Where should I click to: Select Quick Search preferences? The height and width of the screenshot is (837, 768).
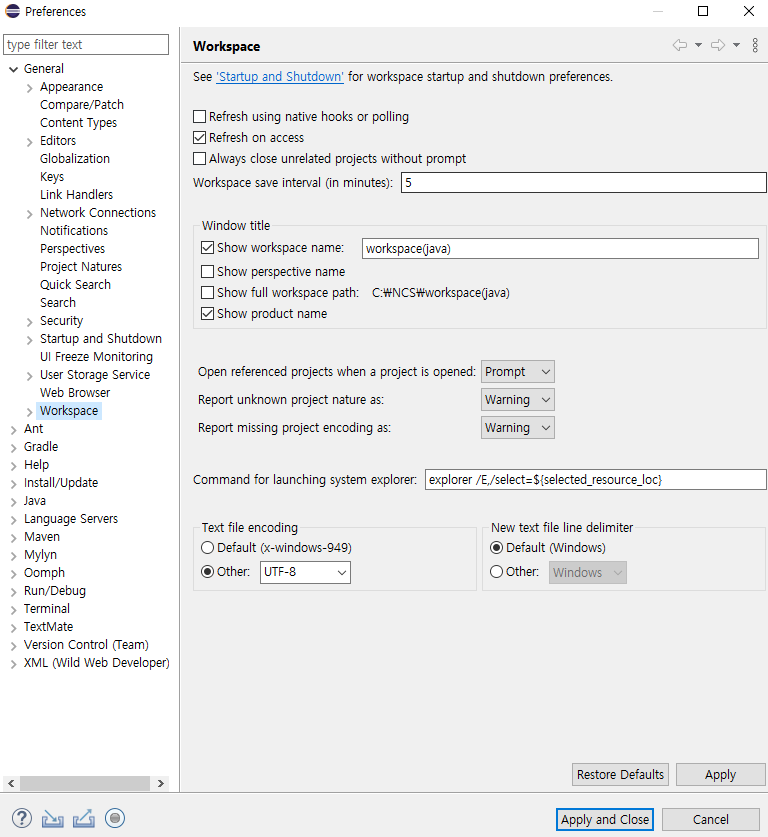coord(75,285)
